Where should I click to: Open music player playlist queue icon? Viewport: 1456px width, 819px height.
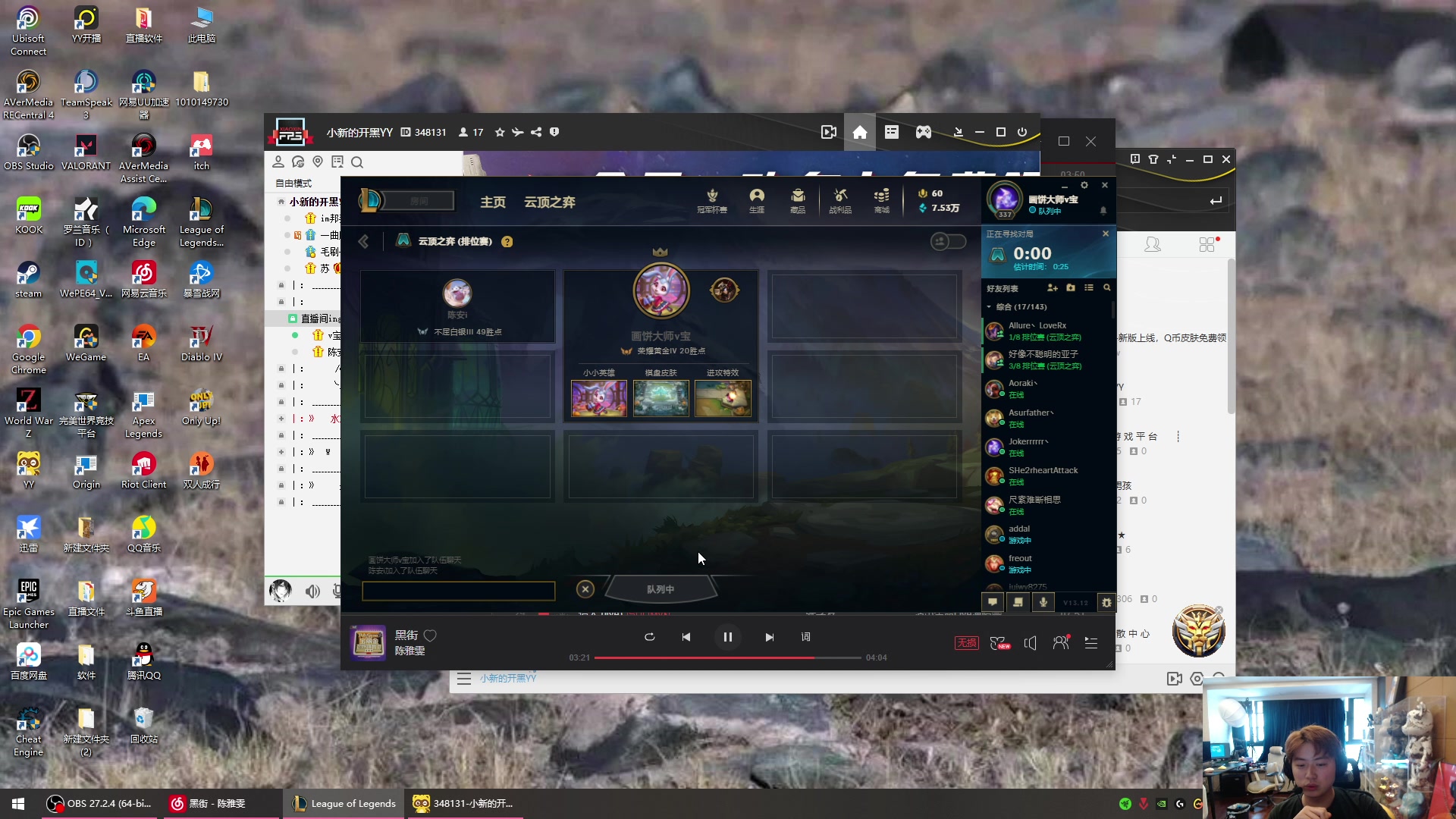pos(1091,643)
